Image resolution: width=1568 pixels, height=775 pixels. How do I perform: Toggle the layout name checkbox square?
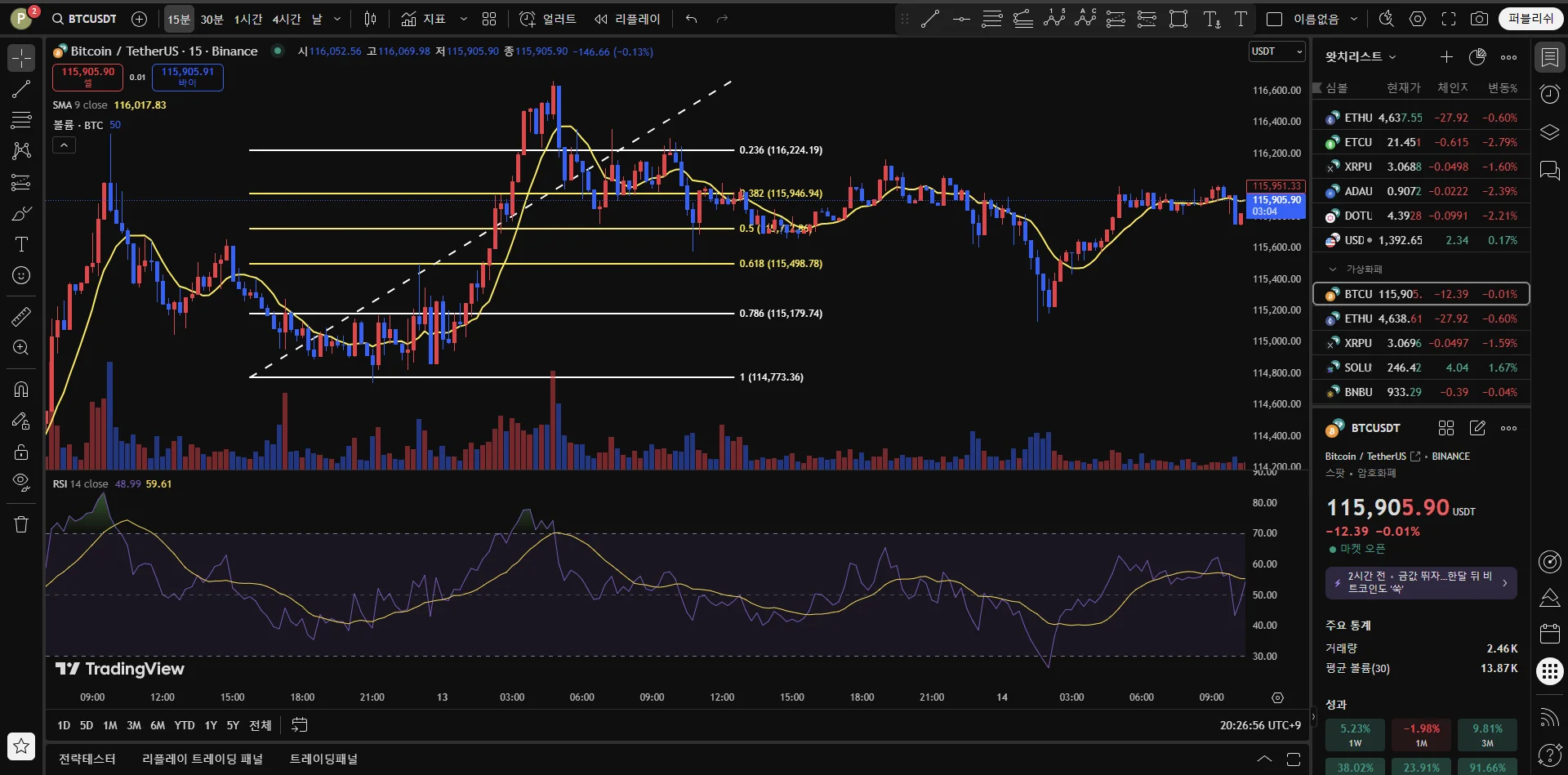(1274, 19)
